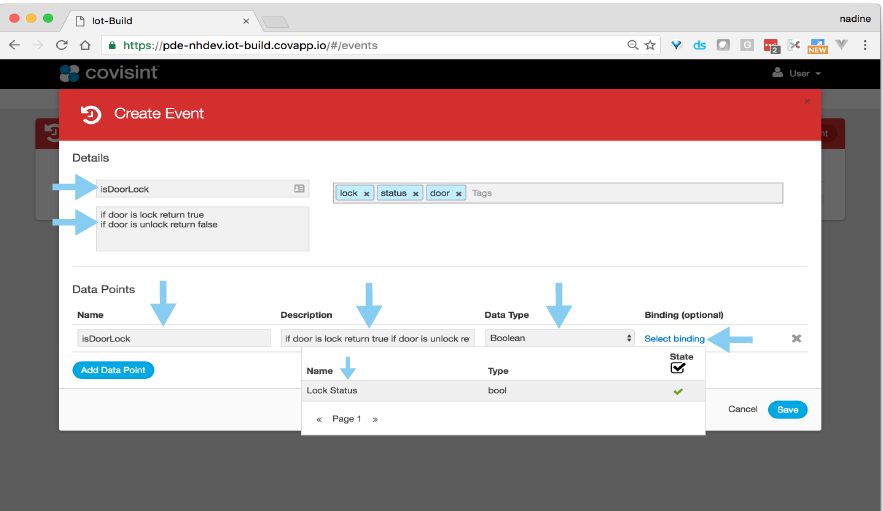Click the browser home icon

click(x=86, y=45)
